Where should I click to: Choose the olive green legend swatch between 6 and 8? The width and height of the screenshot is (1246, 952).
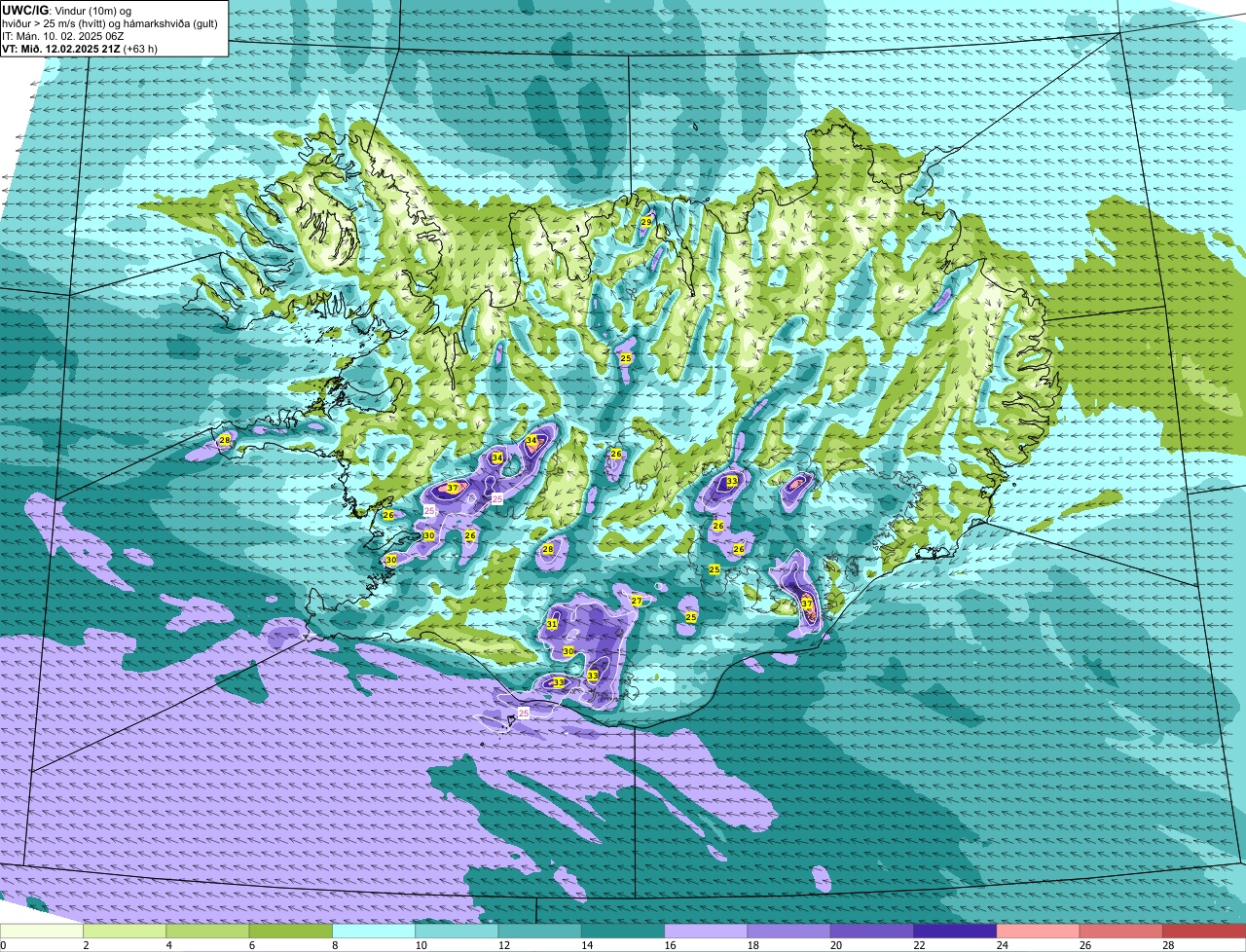click(x=290, y=932)
